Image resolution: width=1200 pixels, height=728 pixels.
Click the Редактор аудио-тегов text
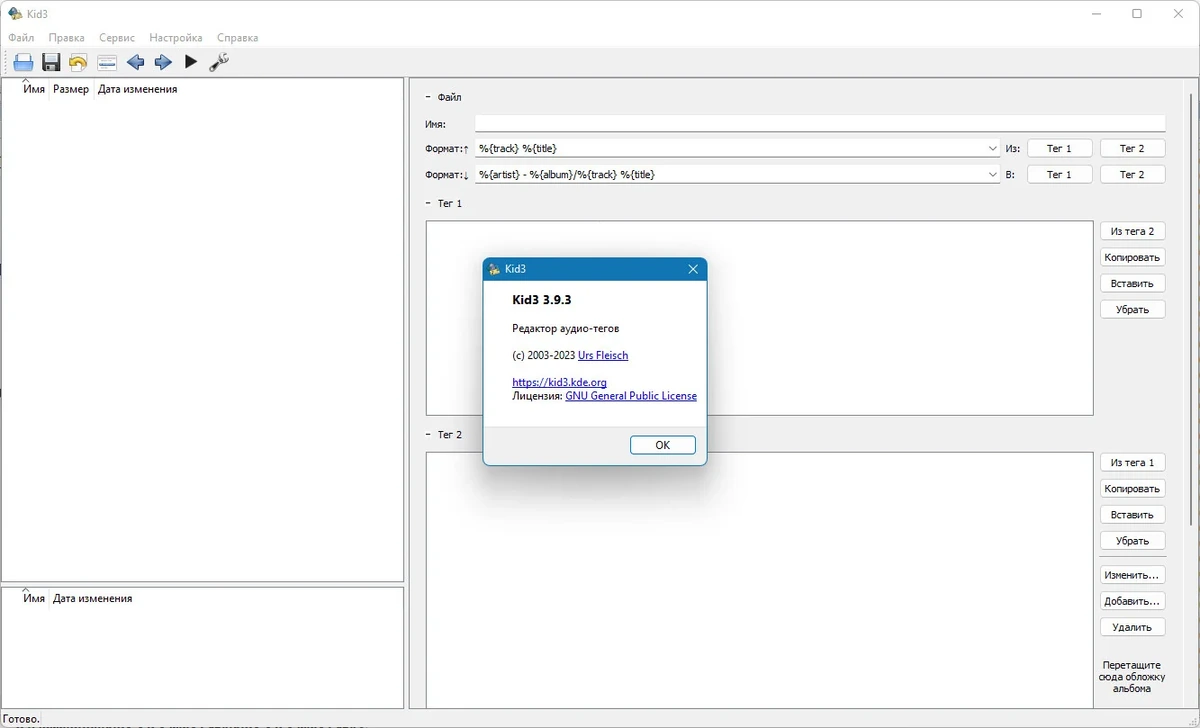tap(566, 328)
